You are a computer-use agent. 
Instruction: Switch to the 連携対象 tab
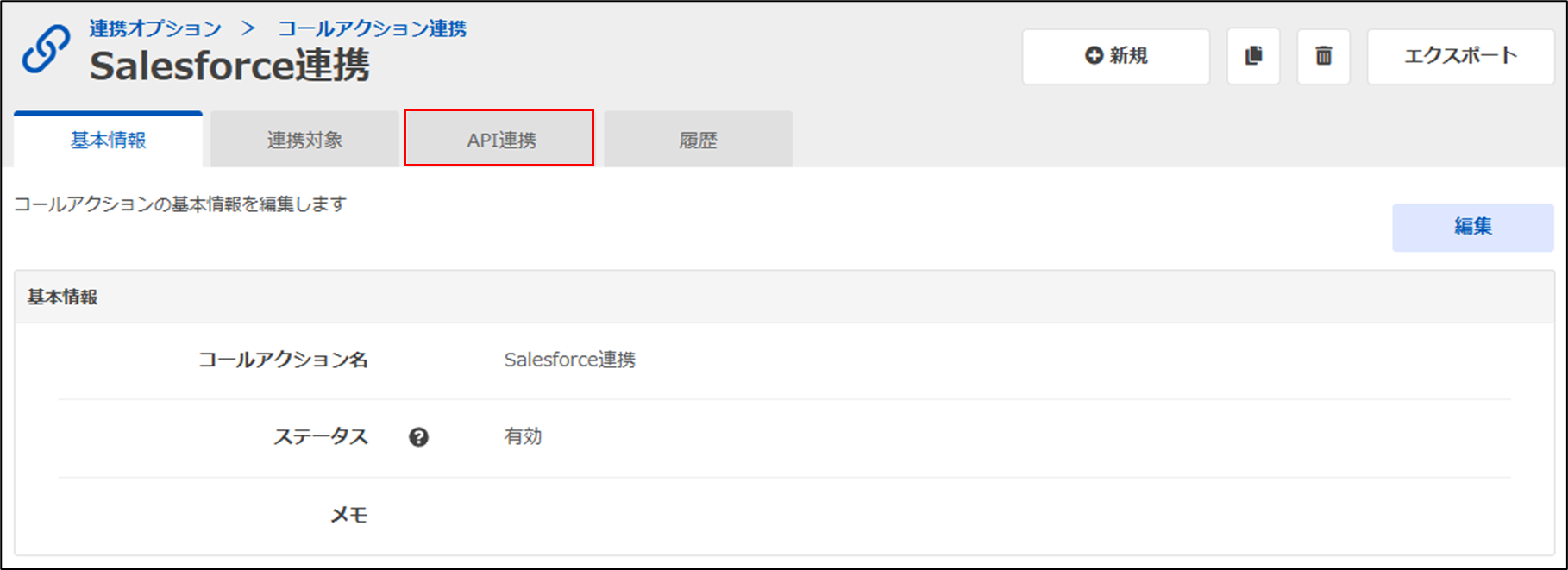[x=304, y=140]
